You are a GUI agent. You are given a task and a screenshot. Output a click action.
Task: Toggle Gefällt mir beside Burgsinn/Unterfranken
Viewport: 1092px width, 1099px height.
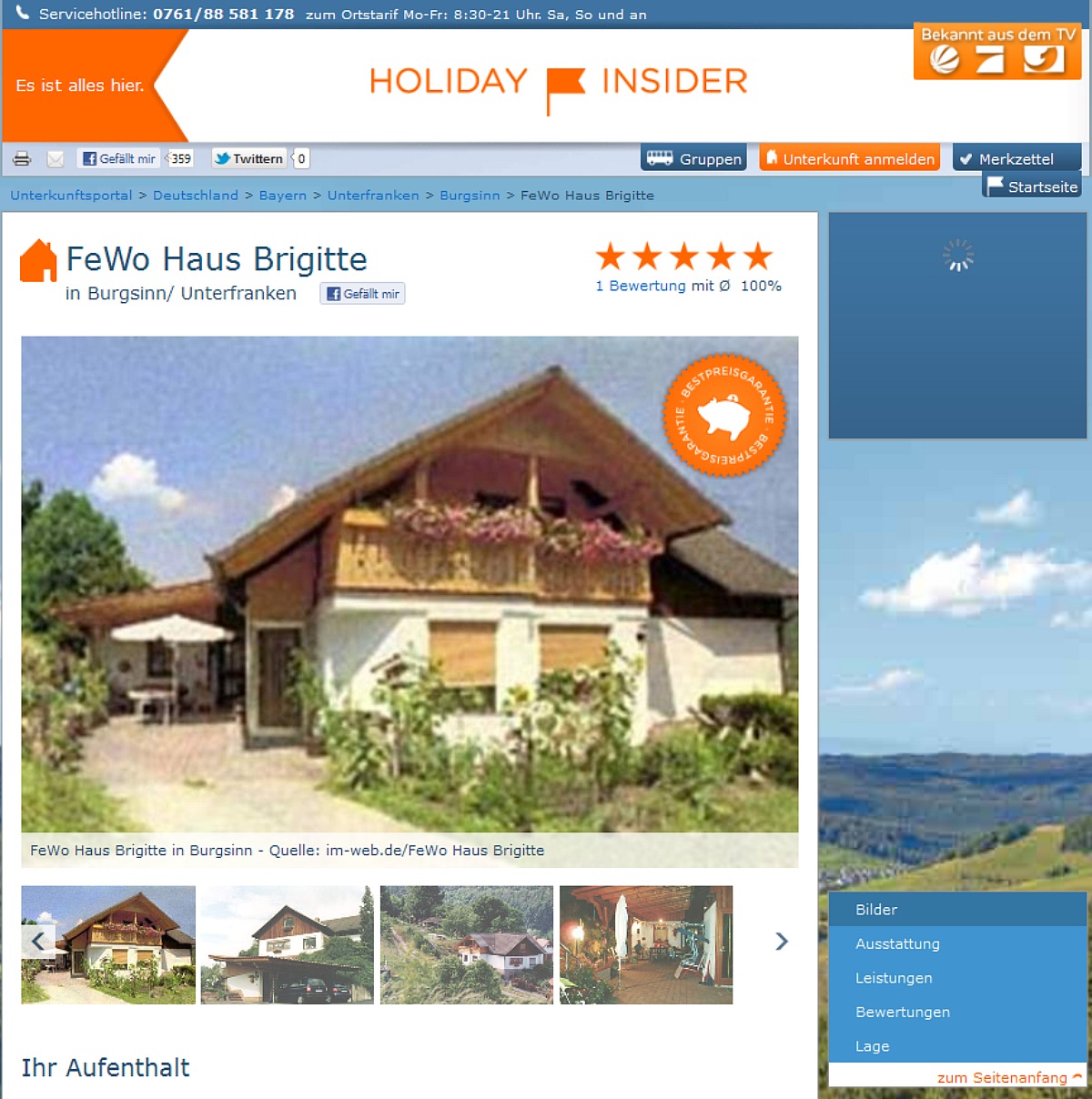click(362, 294)
